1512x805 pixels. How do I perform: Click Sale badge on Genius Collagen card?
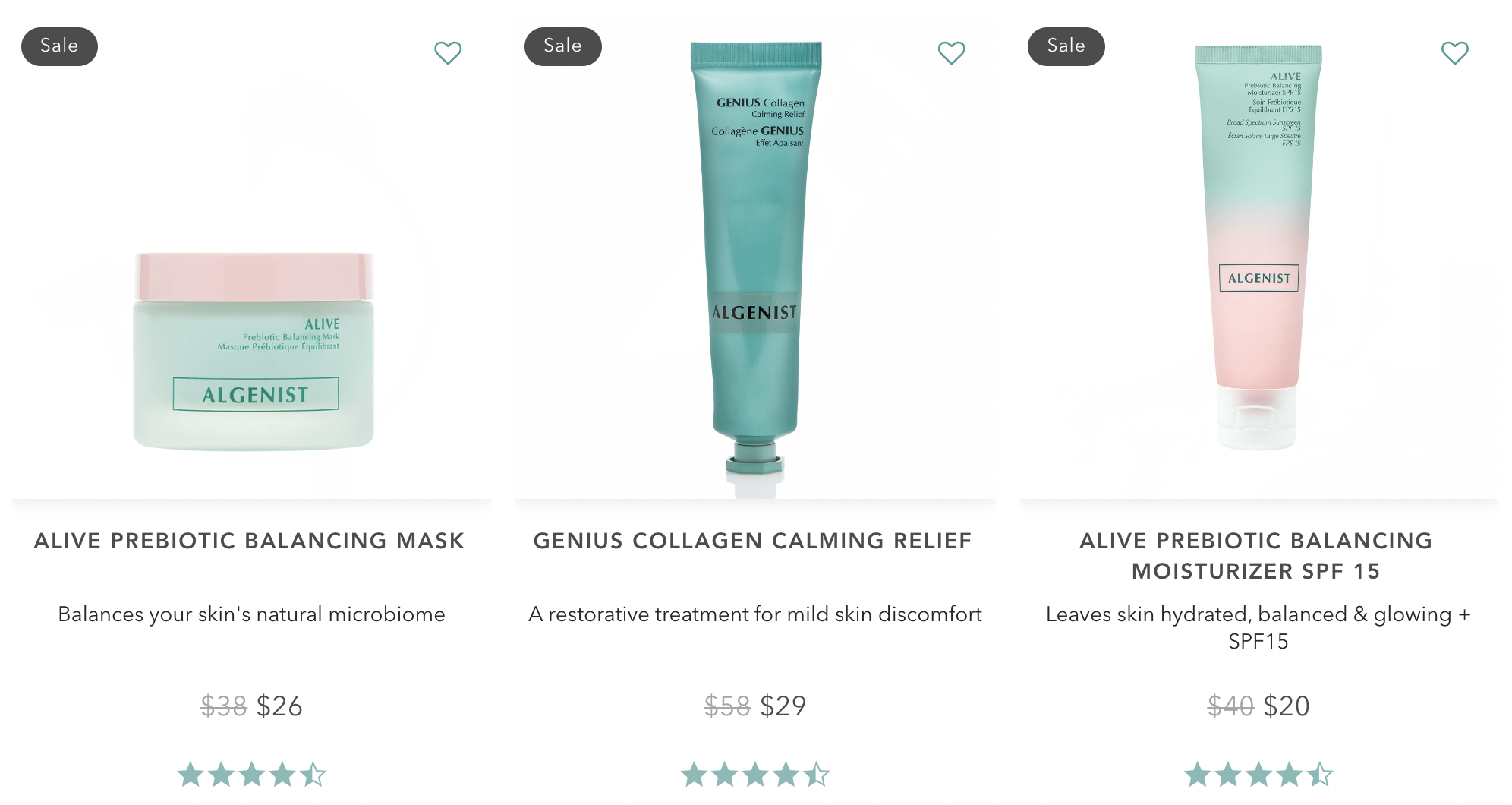(x=562, y=46)
